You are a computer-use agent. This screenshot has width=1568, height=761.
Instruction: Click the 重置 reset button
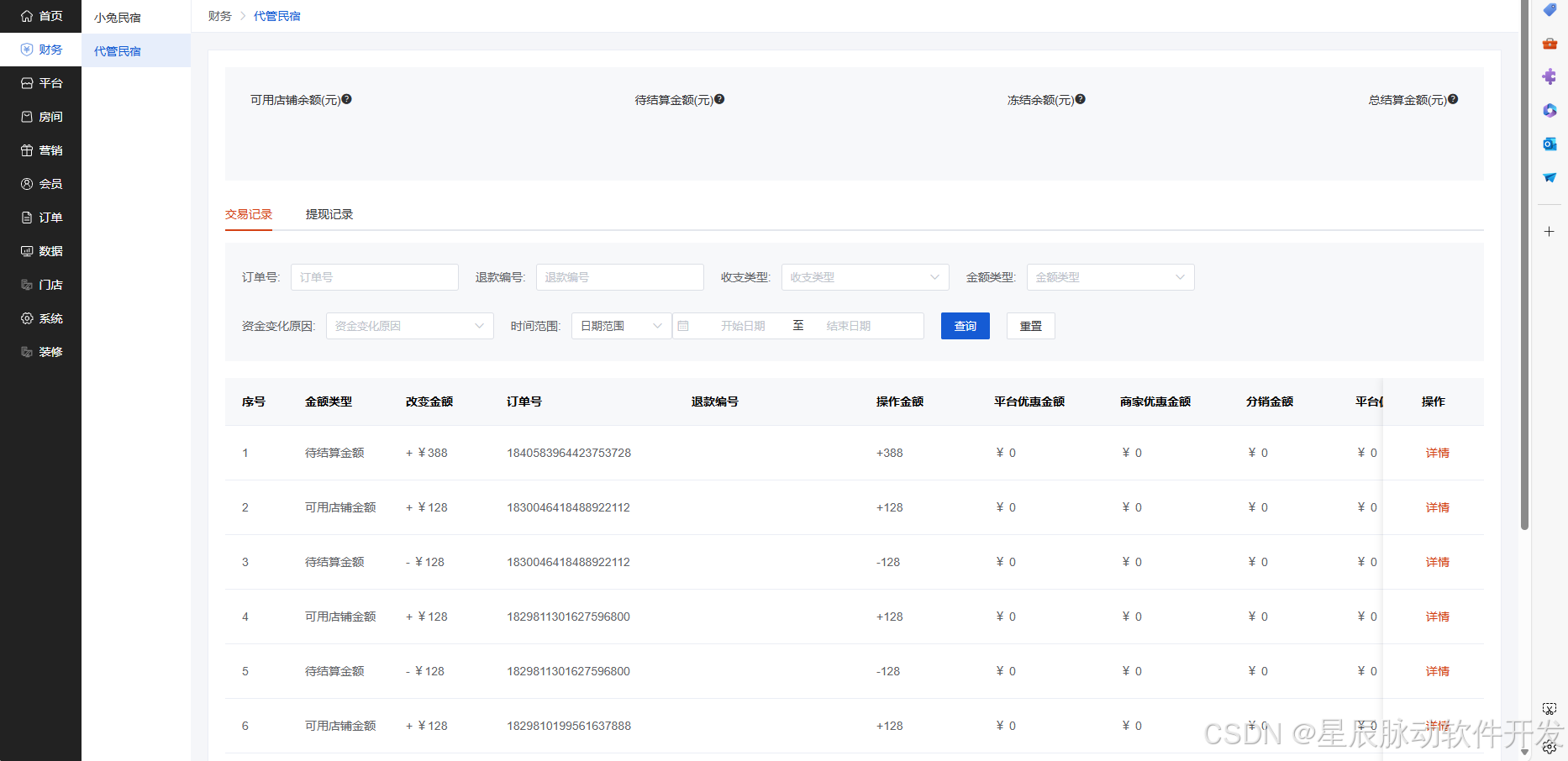pyautogui.click(x=1031, y=326)
